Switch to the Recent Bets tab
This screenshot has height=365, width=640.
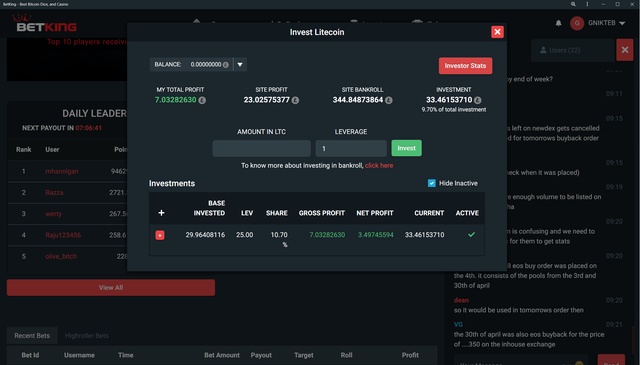(32, 336)
